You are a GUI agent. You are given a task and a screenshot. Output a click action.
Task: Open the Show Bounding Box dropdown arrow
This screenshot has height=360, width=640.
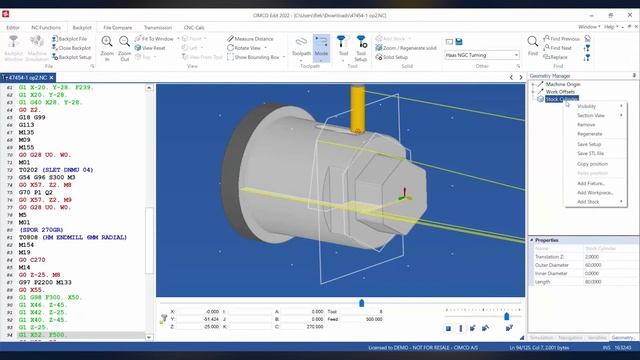(284, 57)
